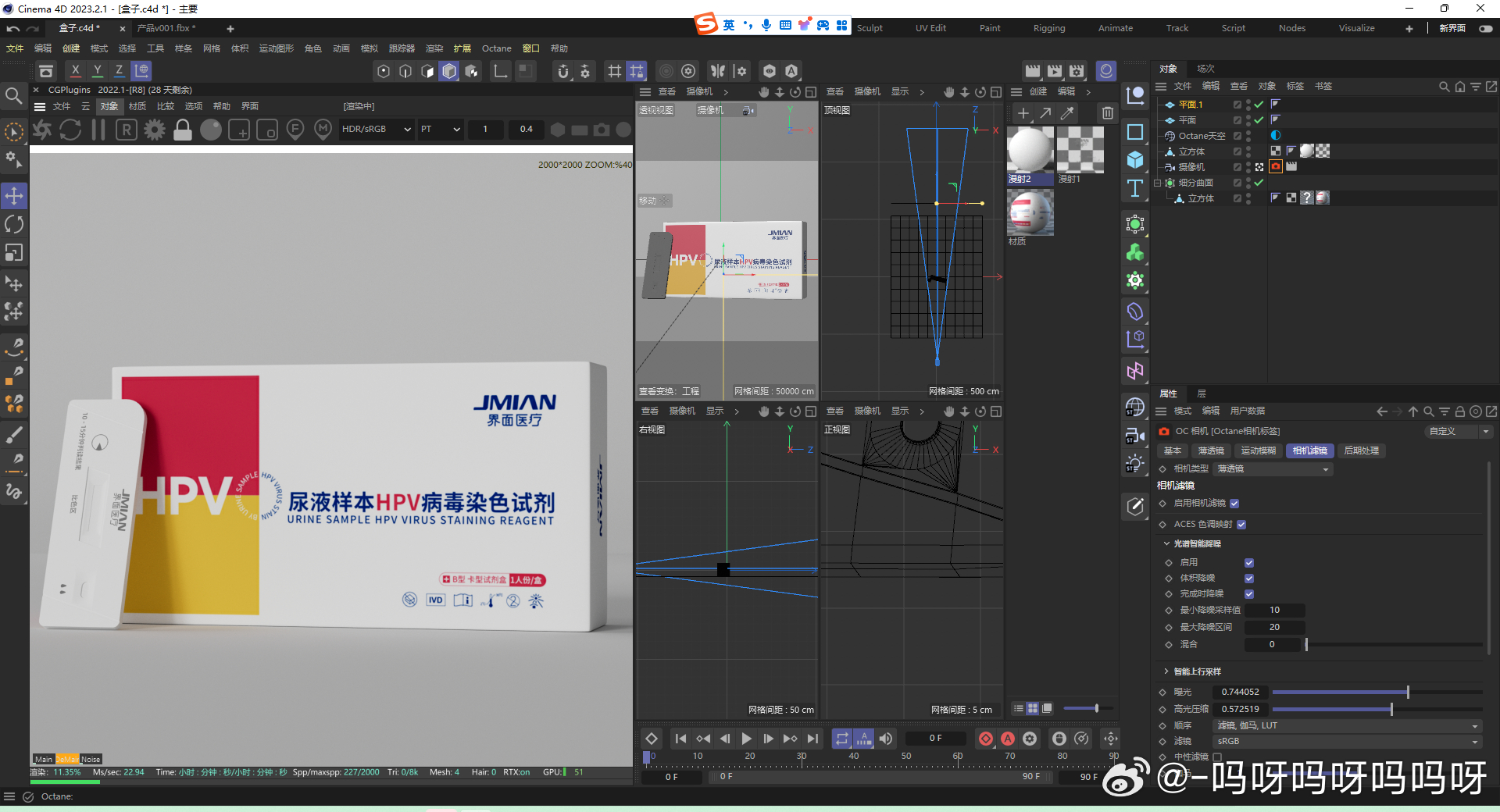The height and width of the screenshot is (812, 1500).
Task: Adjust the 高光压缩 slider
Action: pyautogui.click(x=1377, y=710)
